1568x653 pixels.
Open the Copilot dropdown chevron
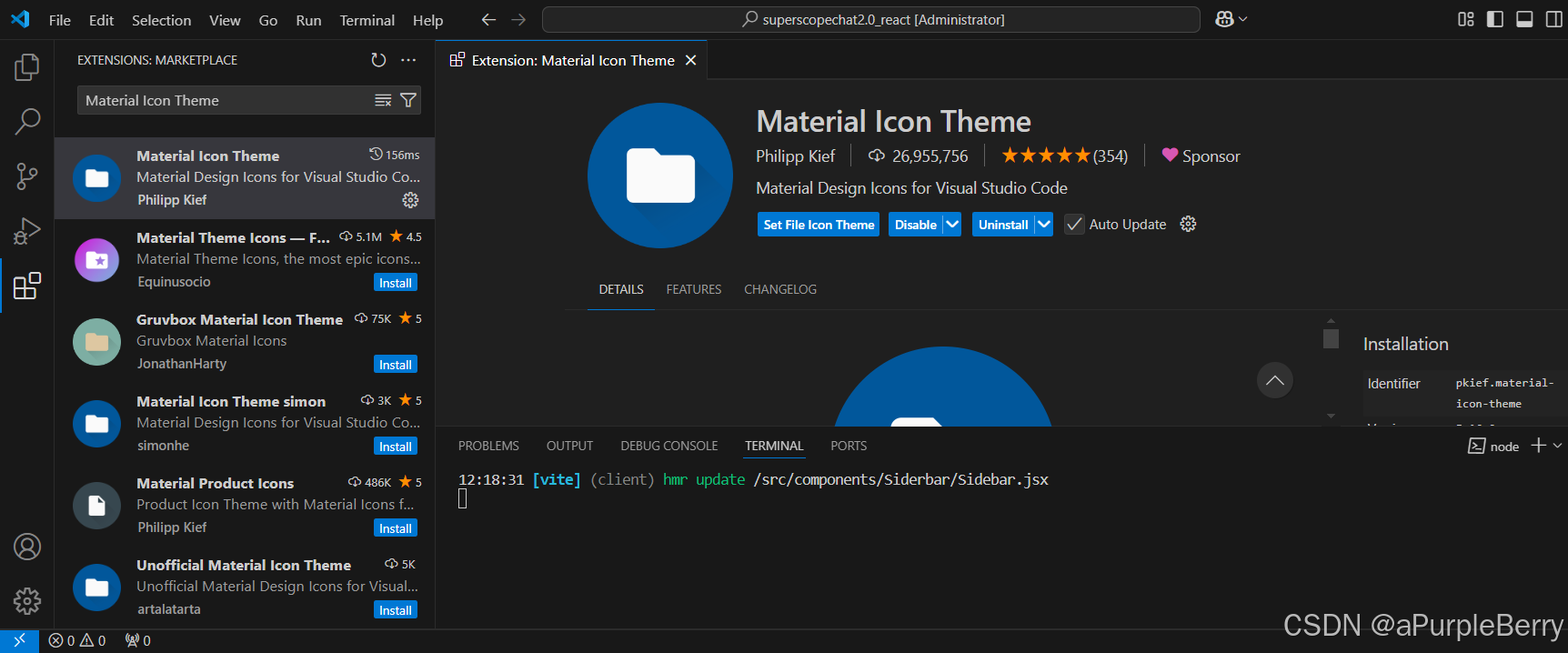(x=1243, y=19)
